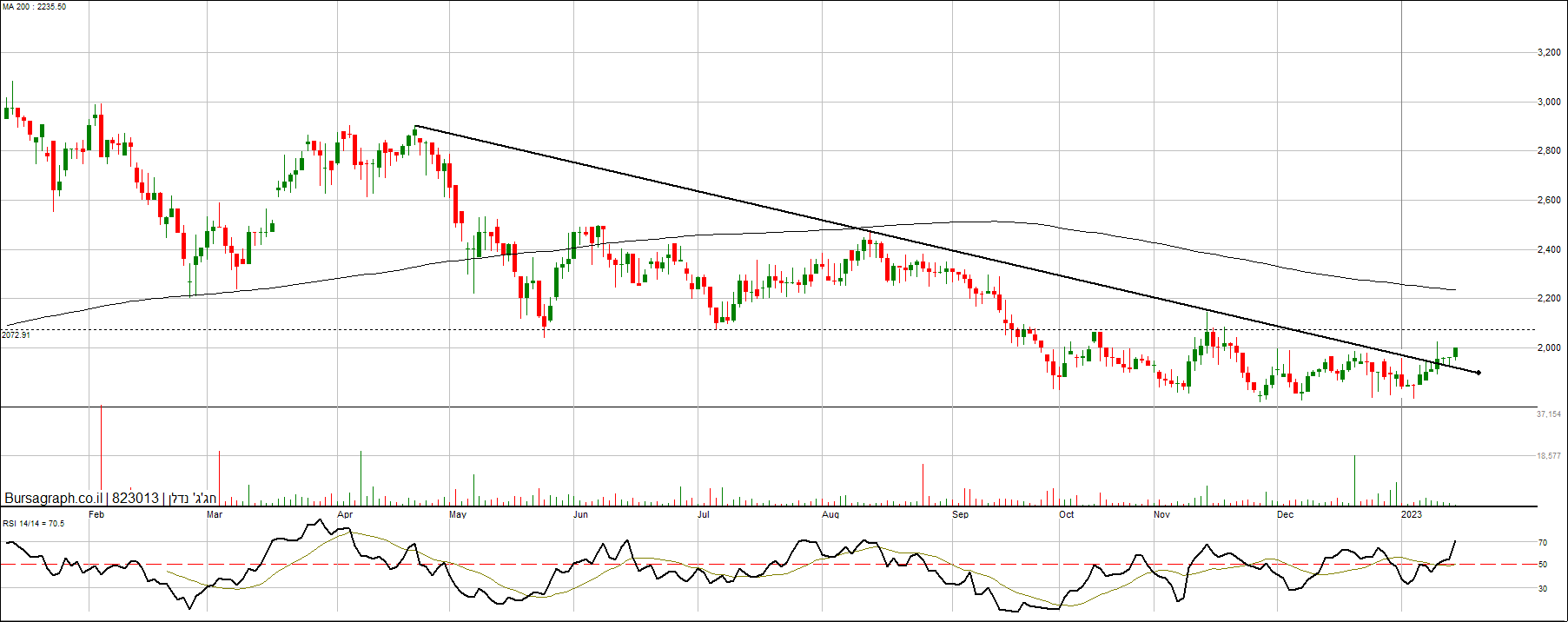Click the 2,000 price axis label
This screenshot has width=1568, height=622.
tap(1548, 348)
